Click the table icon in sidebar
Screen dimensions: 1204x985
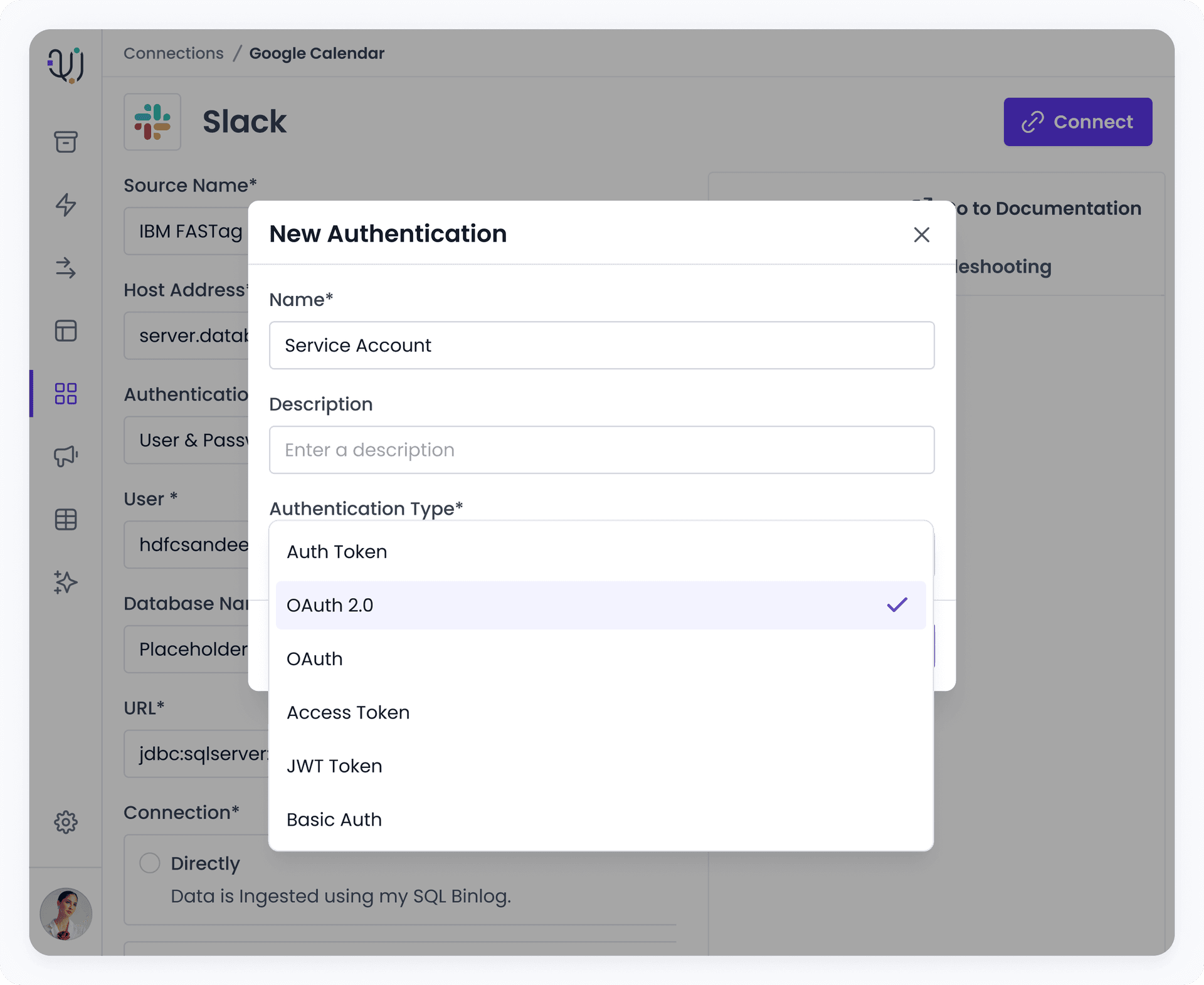click(x=65, y=520)
